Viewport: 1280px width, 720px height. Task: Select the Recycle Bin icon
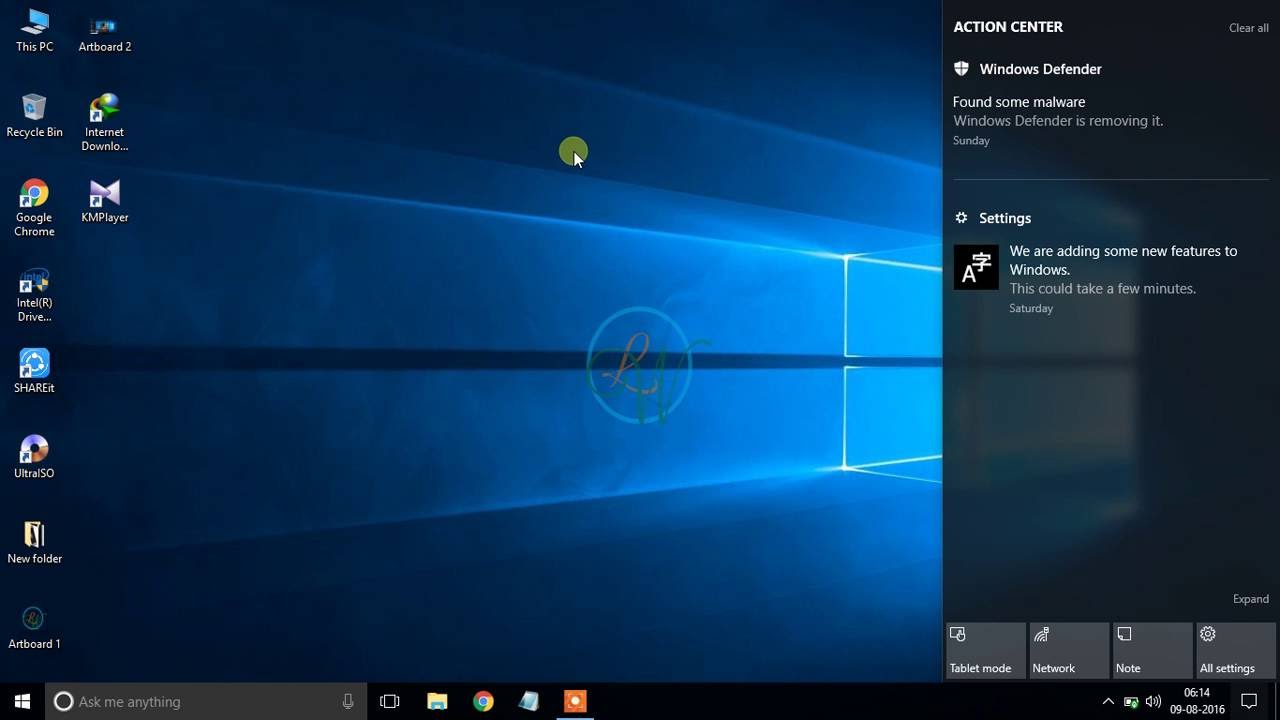pyautogui.click(x=34, y=115)
